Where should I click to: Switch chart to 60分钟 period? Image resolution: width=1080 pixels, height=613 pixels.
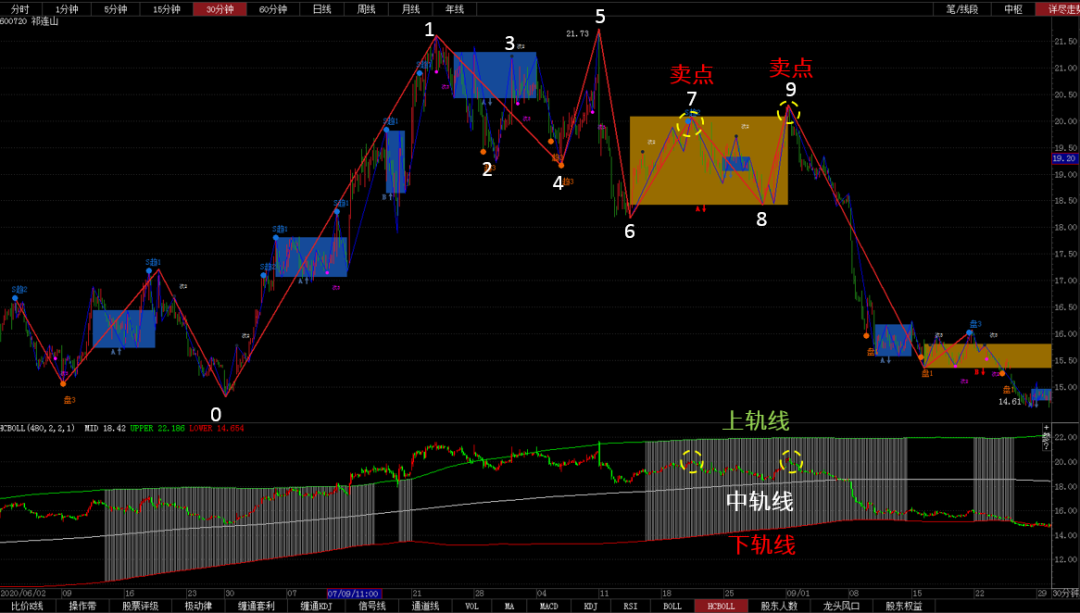pyautogui.click(x=272, y=9)
